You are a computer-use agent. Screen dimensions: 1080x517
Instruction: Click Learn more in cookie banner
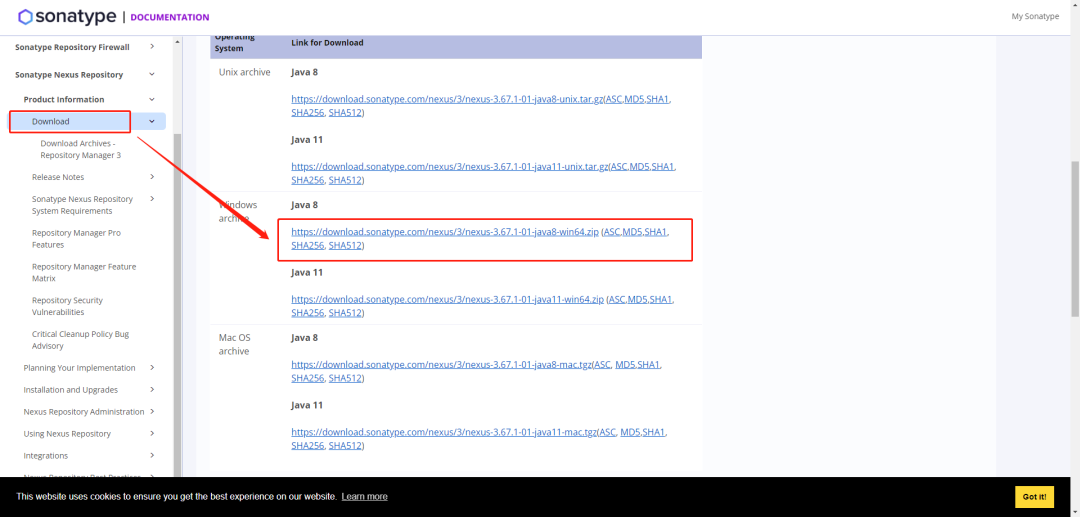pos(364,496)
